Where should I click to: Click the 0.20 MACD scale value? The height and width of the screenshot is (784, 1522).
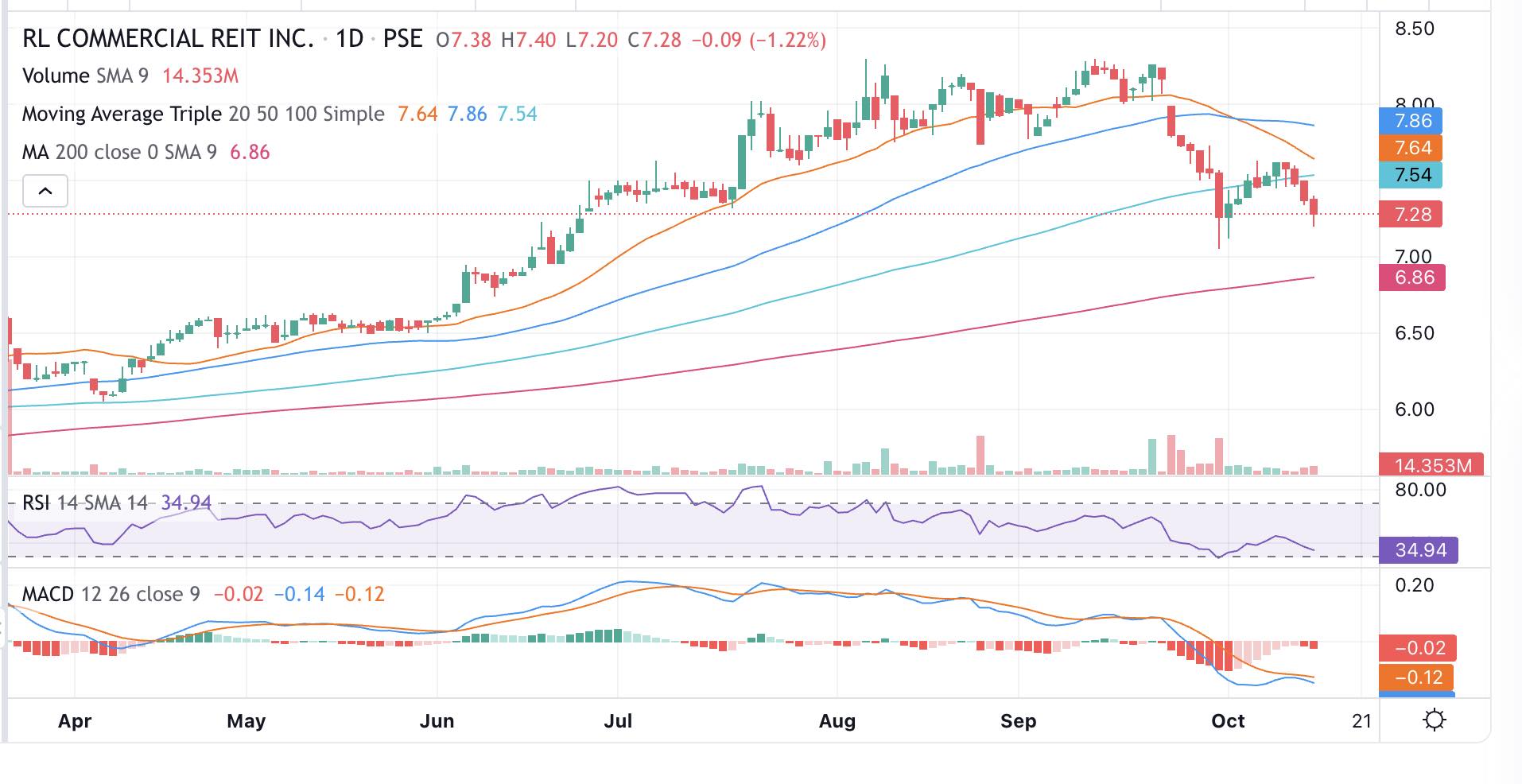coord(1415,585)
